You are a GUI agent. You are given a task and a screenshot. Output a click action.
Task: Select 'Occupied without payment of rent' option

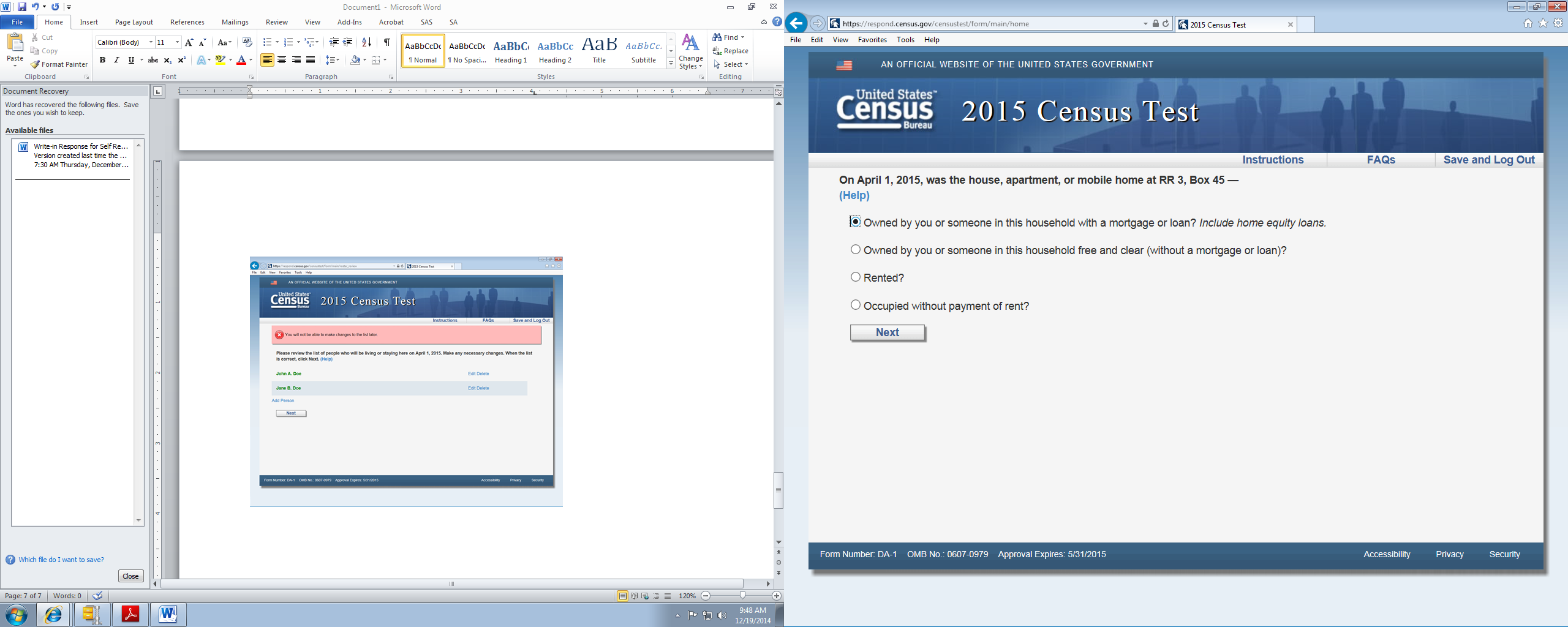pos(856,305)
